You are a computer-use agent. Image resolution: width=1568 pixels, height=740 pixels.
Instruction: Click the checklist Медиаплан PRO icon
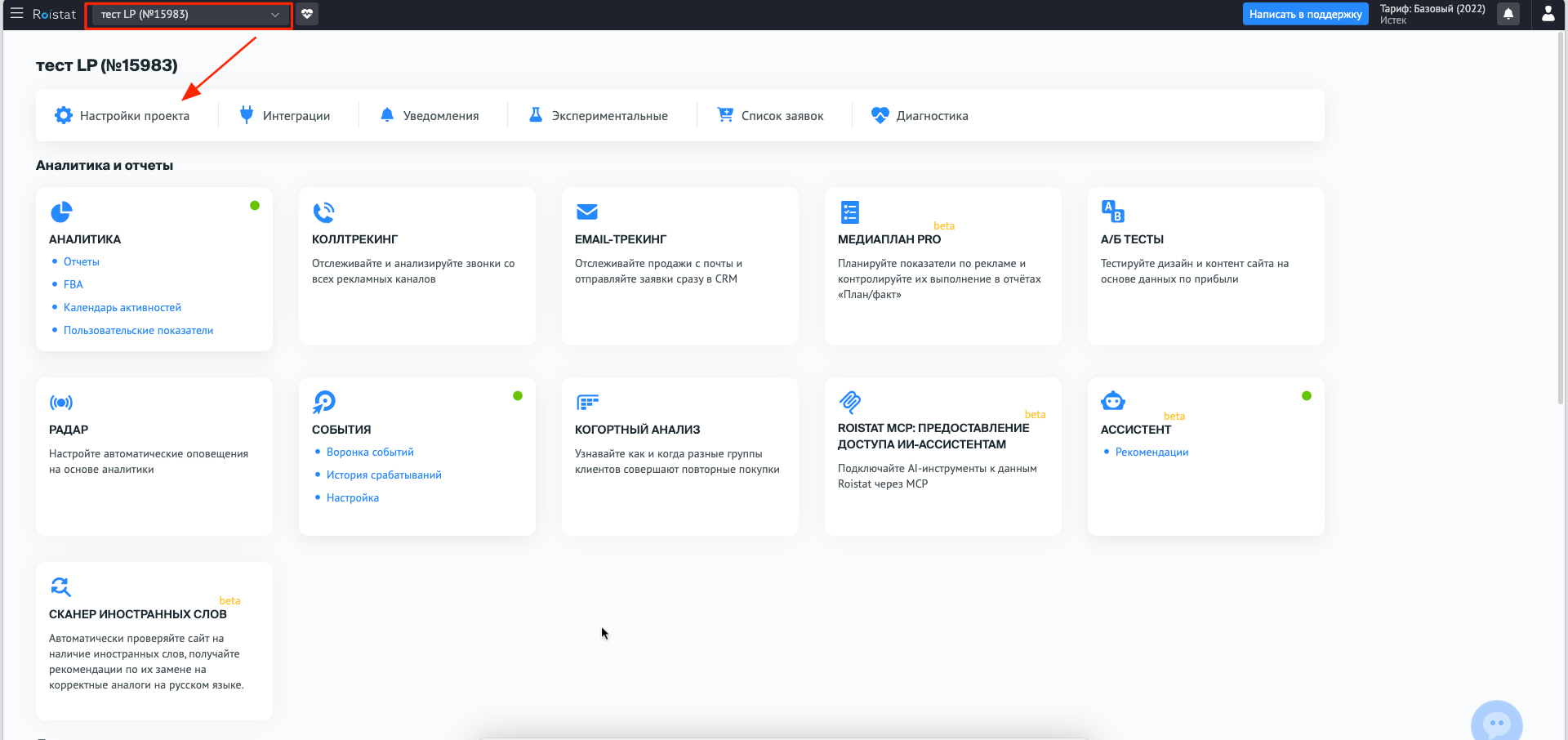[x=850, y=212]
